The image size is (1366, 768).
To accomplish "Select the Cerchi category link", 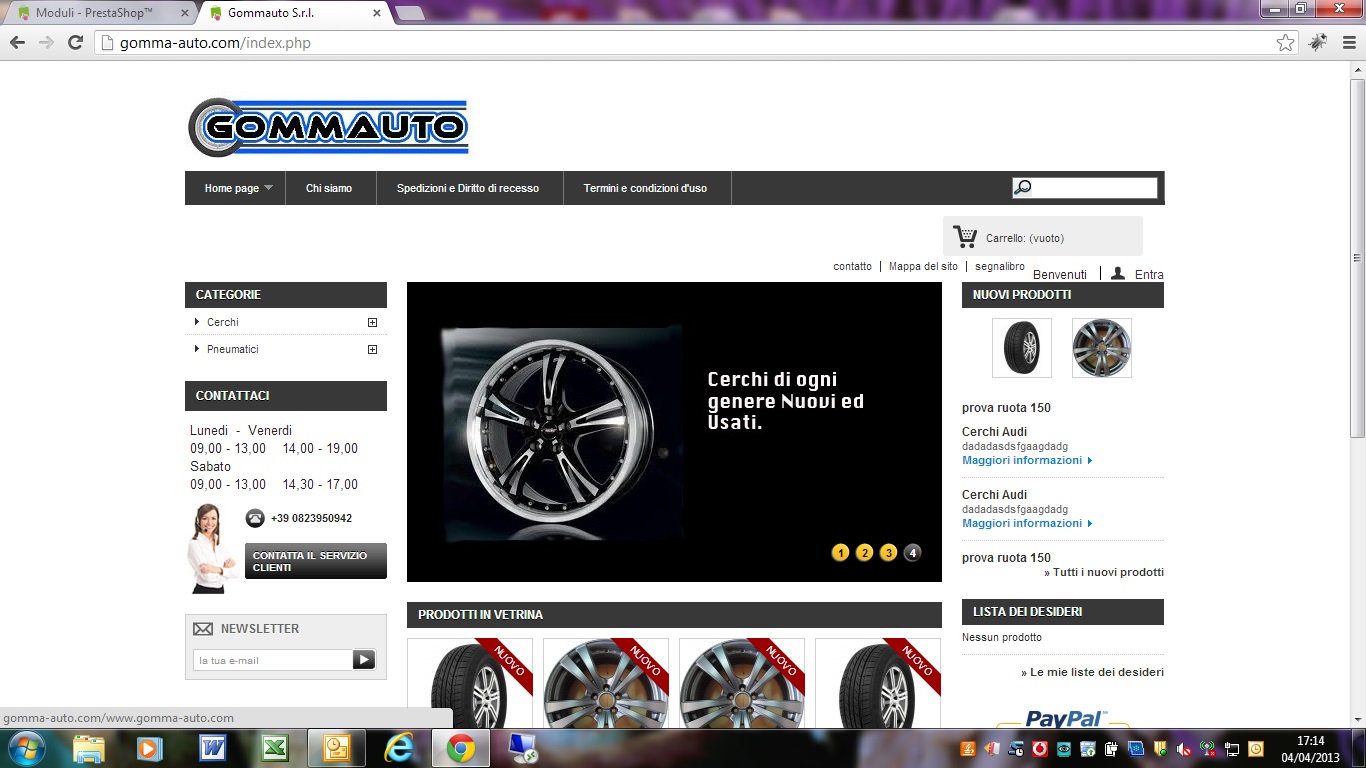I will pyautogui.click(x=223, y=322).
